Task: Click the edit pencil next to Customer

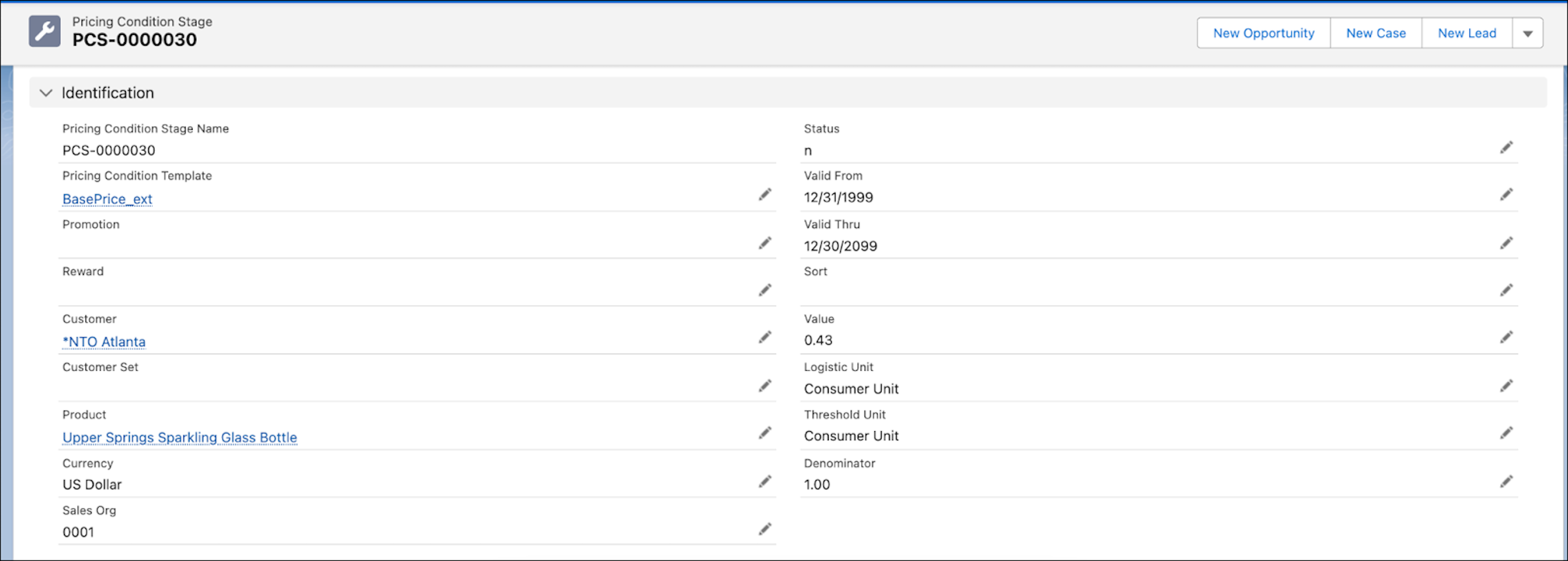Action: pos(765,337)
